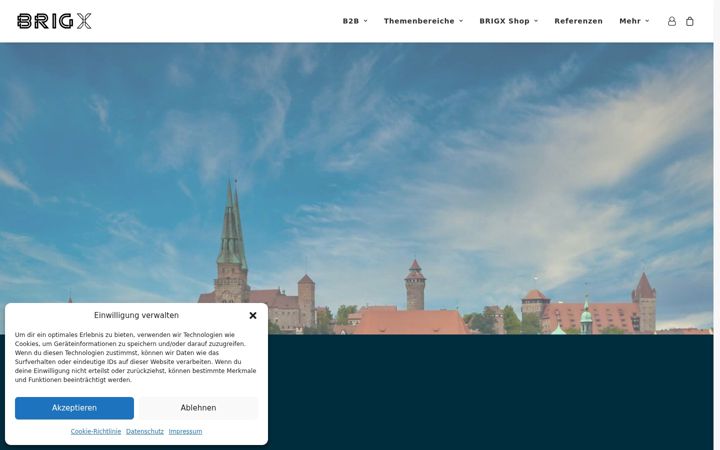The height and width of the screenshot is (450, 720).
Task: Open the Cookie-Richtlinie link
Action: pyautogui.click(x=96, y=431)
